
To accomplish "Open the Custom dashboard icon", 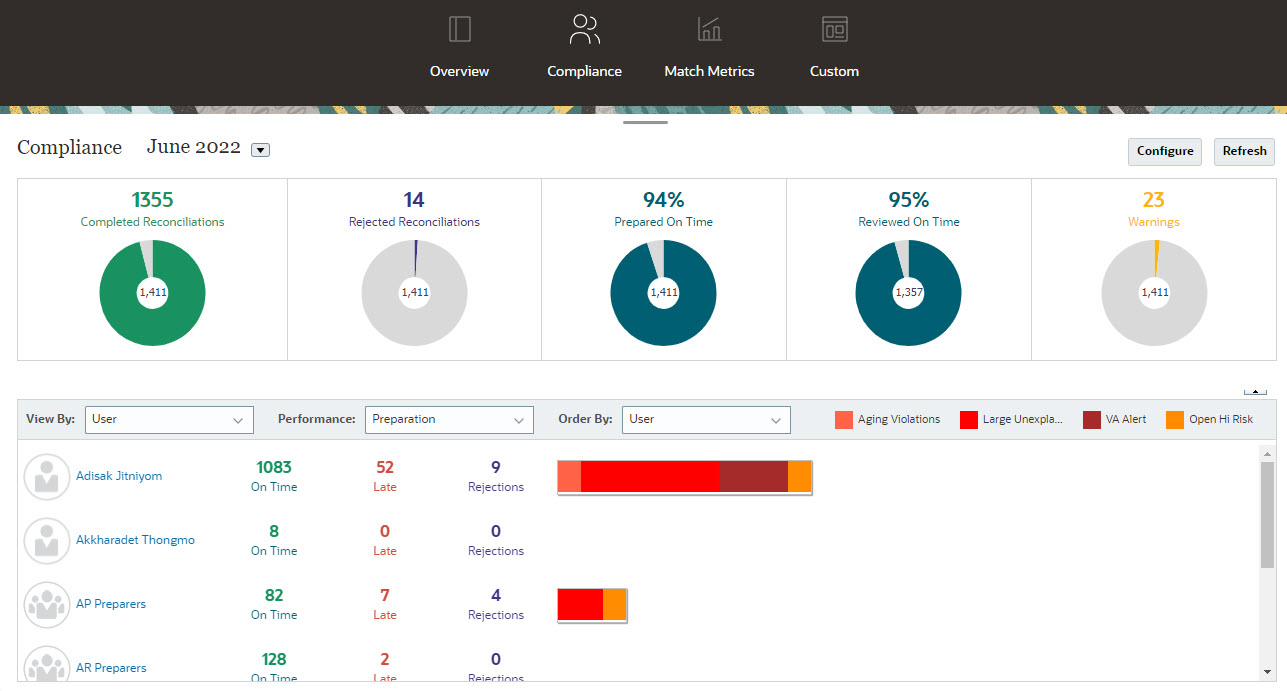I will 834,29.
